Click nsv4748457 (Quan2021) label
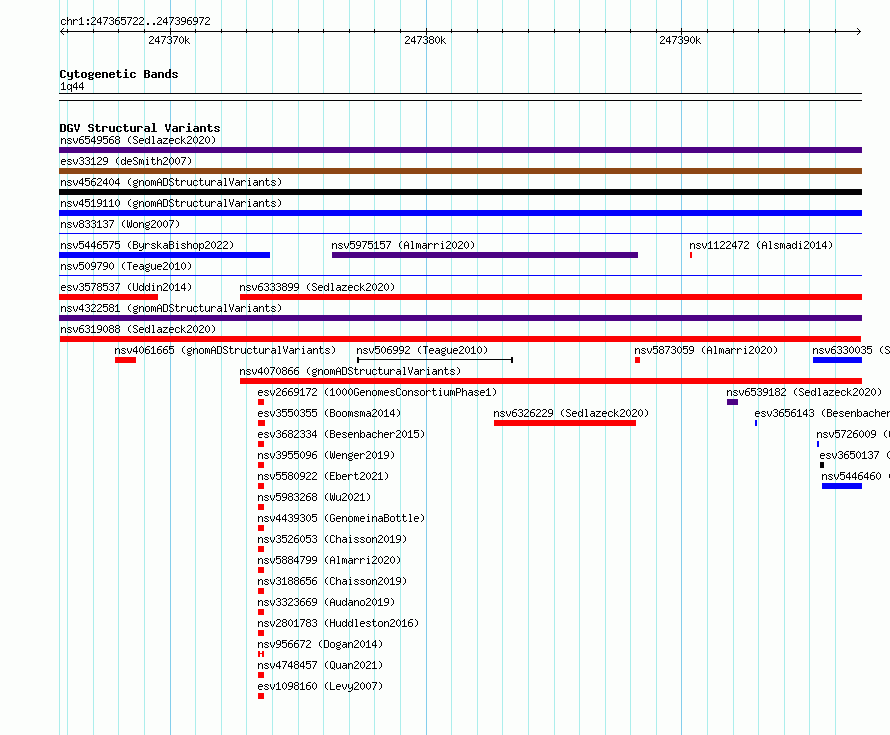This screenshot has width=890, height=735. tap(320, 665)
